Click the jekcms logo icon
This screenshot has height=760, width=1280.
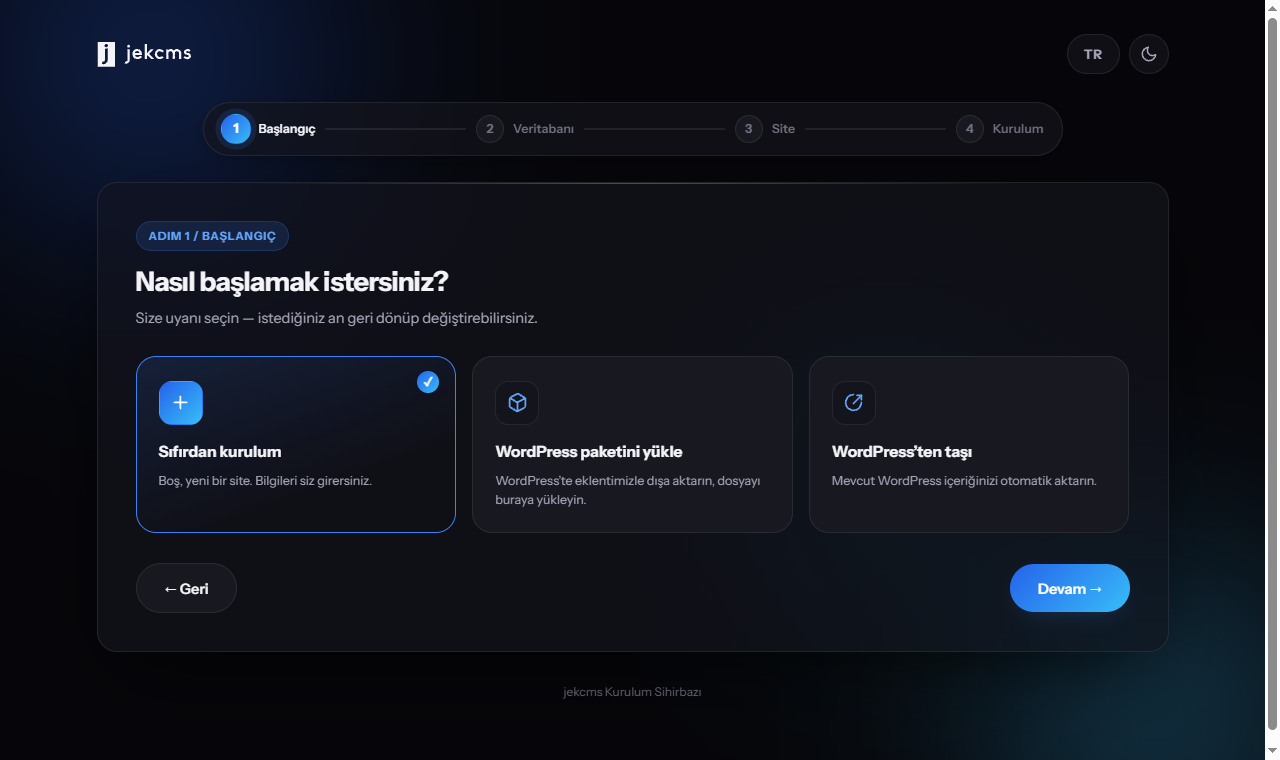pos(106,54)
